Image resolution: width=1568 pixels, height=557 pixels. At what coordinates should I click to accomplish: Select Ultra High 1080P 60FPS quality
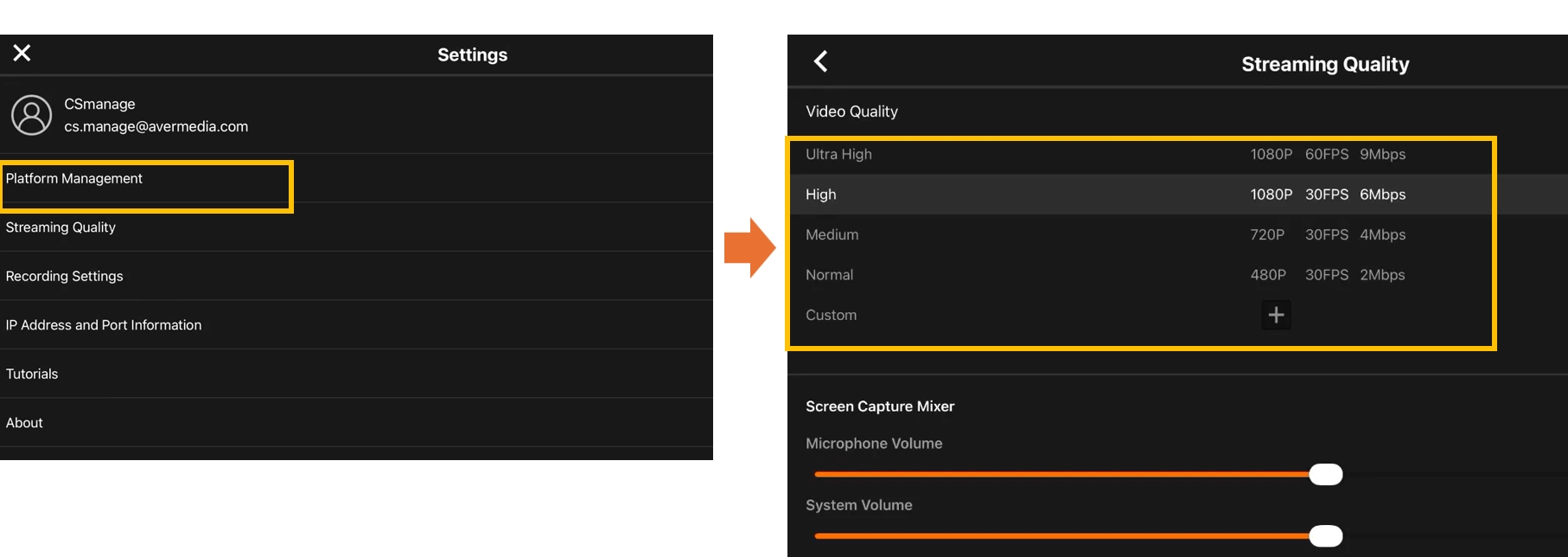click(1106, 155)
